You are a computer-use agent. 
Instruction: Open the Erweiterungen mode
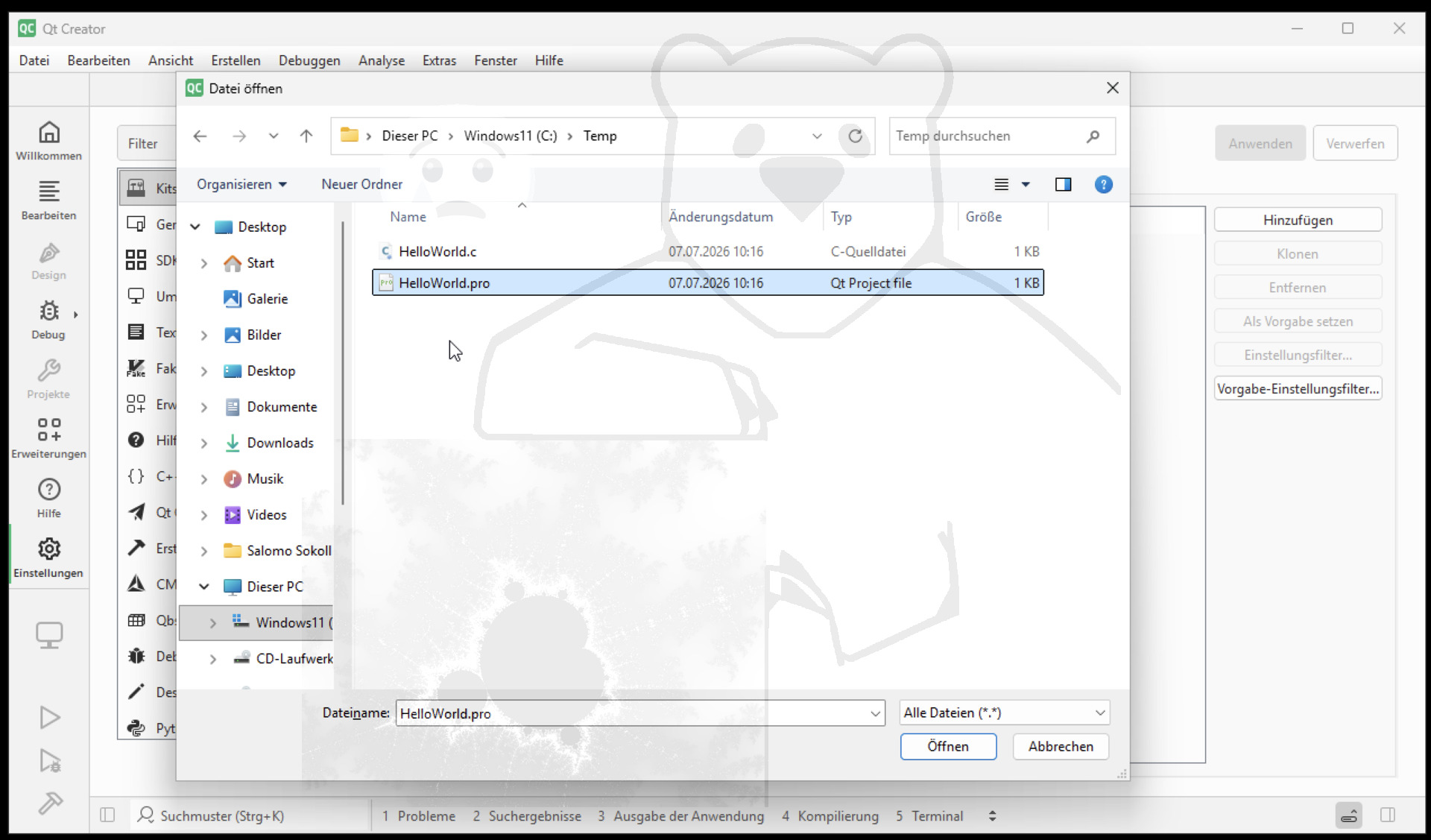49,439
